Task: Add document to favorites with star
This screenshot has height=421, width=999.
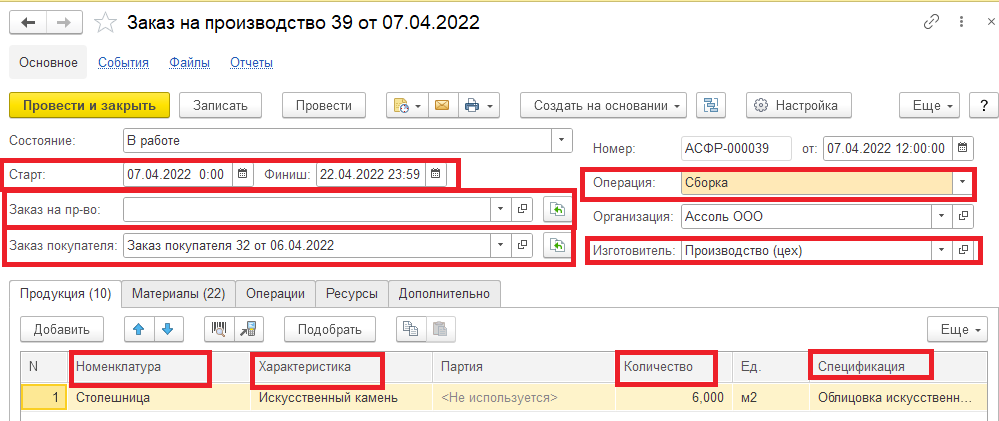Action: (x=105, y=23)
